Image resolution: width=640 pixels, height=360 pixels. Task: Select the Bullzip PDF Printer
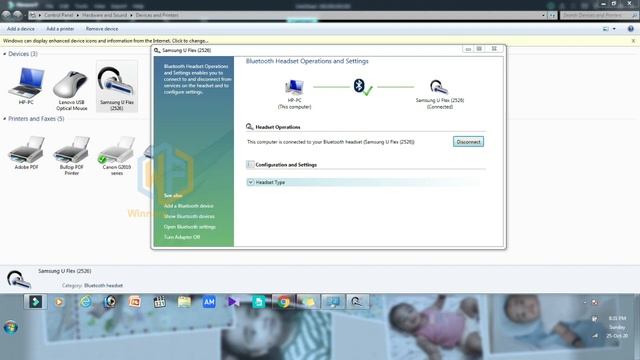[71, 149]
